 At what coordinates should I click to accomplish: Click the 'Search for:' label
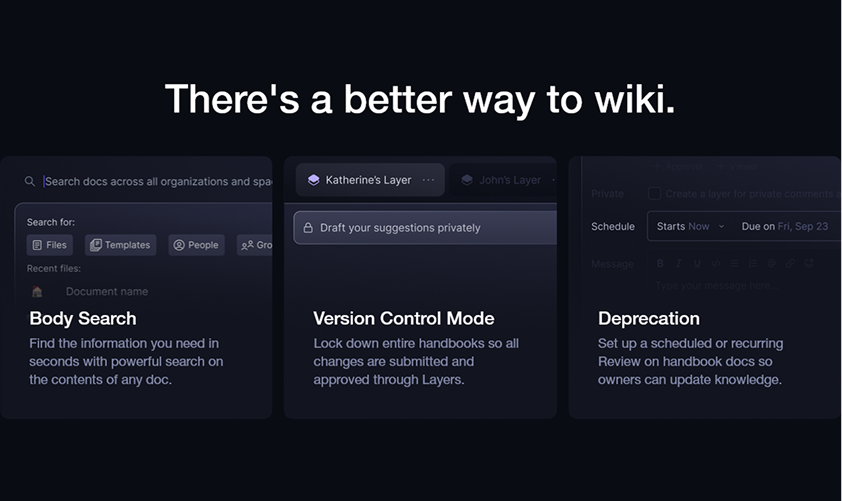tap(51, 222)
